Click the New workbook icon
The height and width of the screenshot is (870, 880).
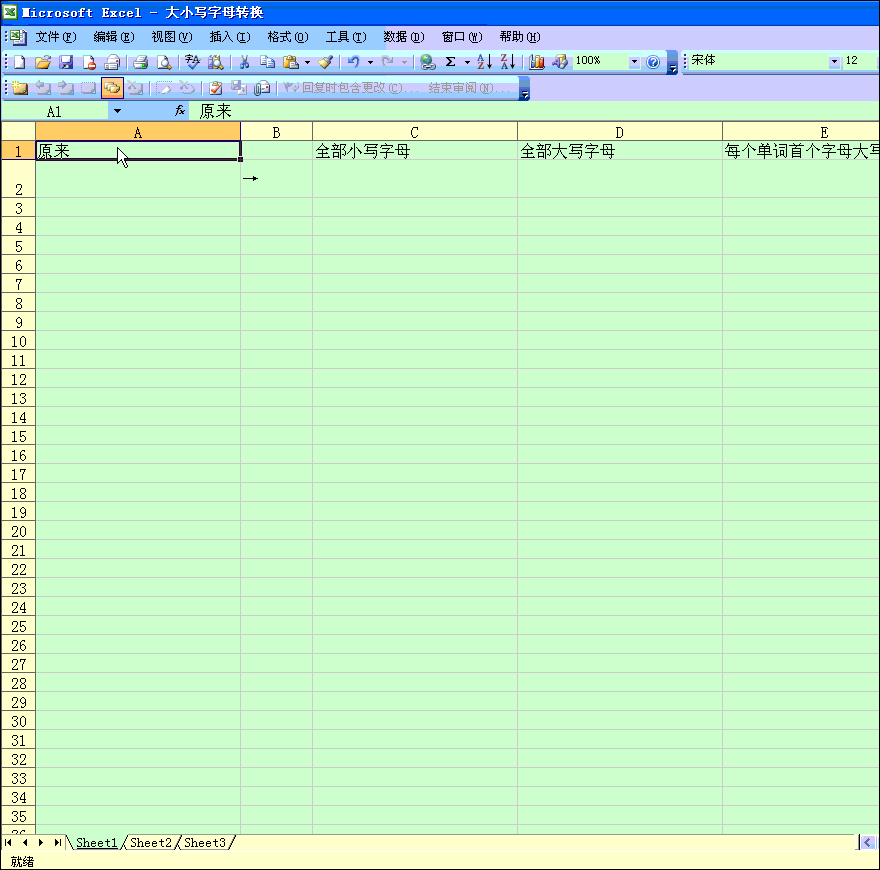pos(19,62)
